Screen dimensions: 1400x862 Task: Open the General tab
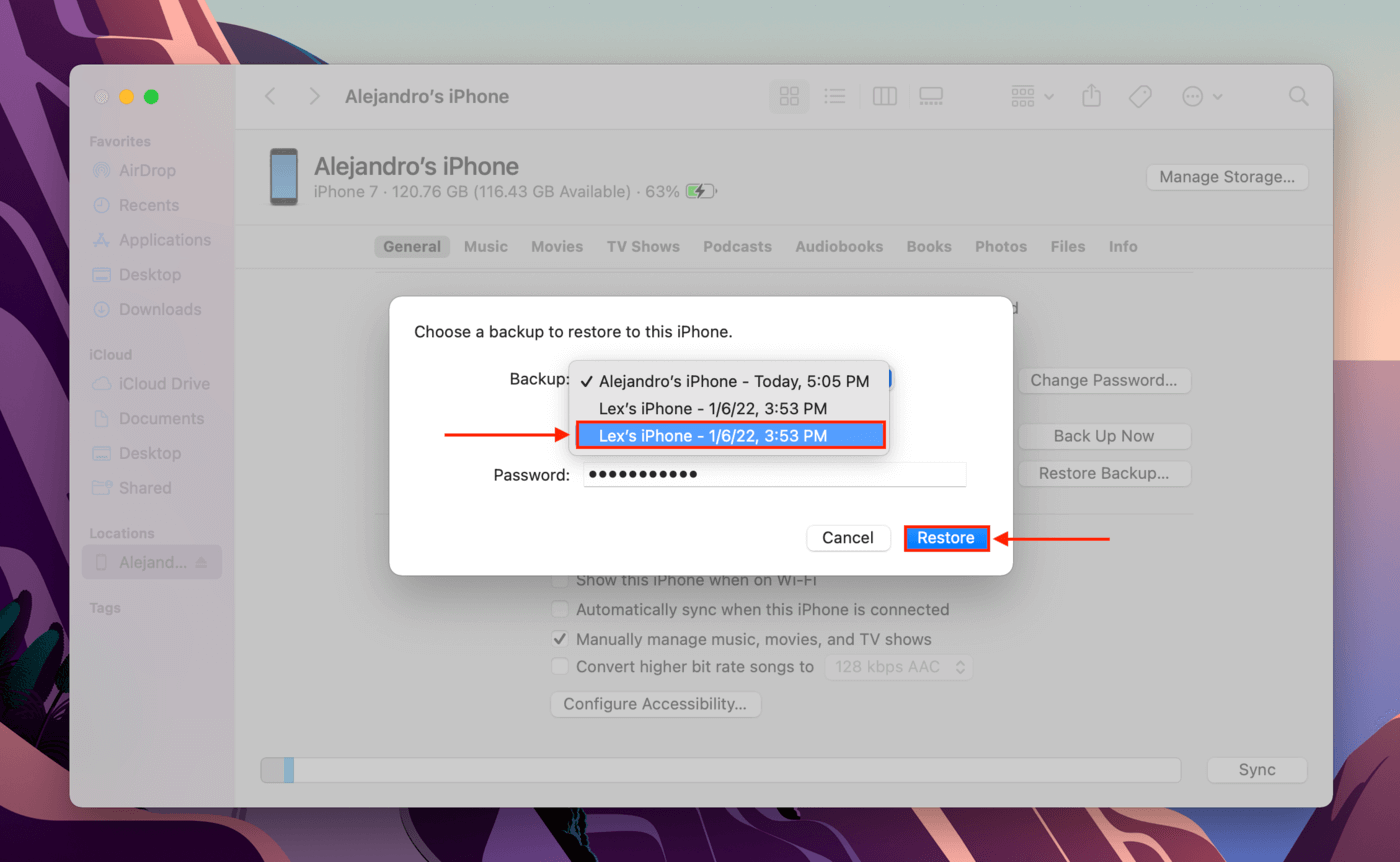click(x=412, y=247)
